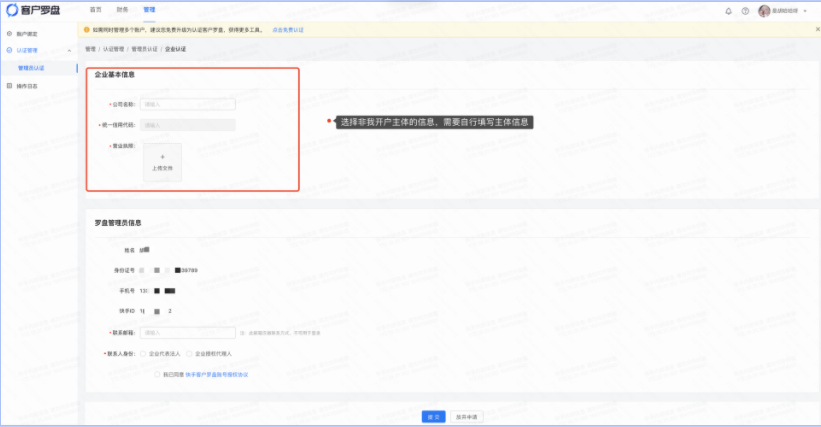Screen dimensions: 821x427
Task: Click the user avatar picture
Action: click(764, 11)
